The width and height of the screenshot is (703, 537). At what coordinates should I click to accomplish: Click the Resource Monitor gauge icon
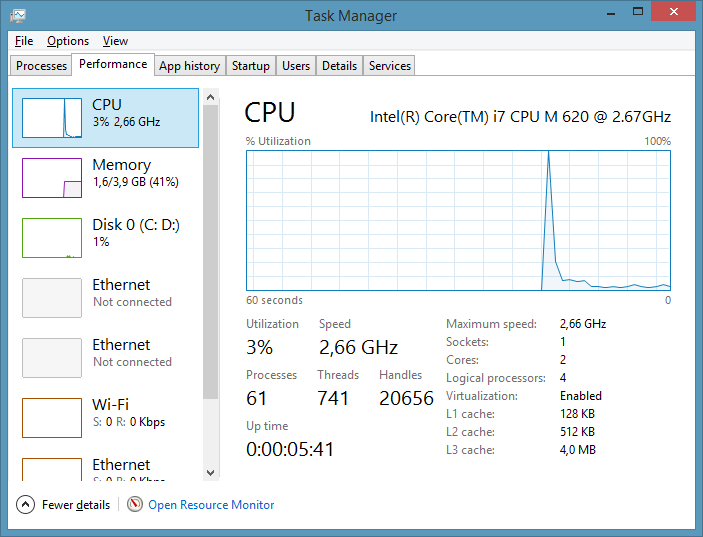point(135,505)
